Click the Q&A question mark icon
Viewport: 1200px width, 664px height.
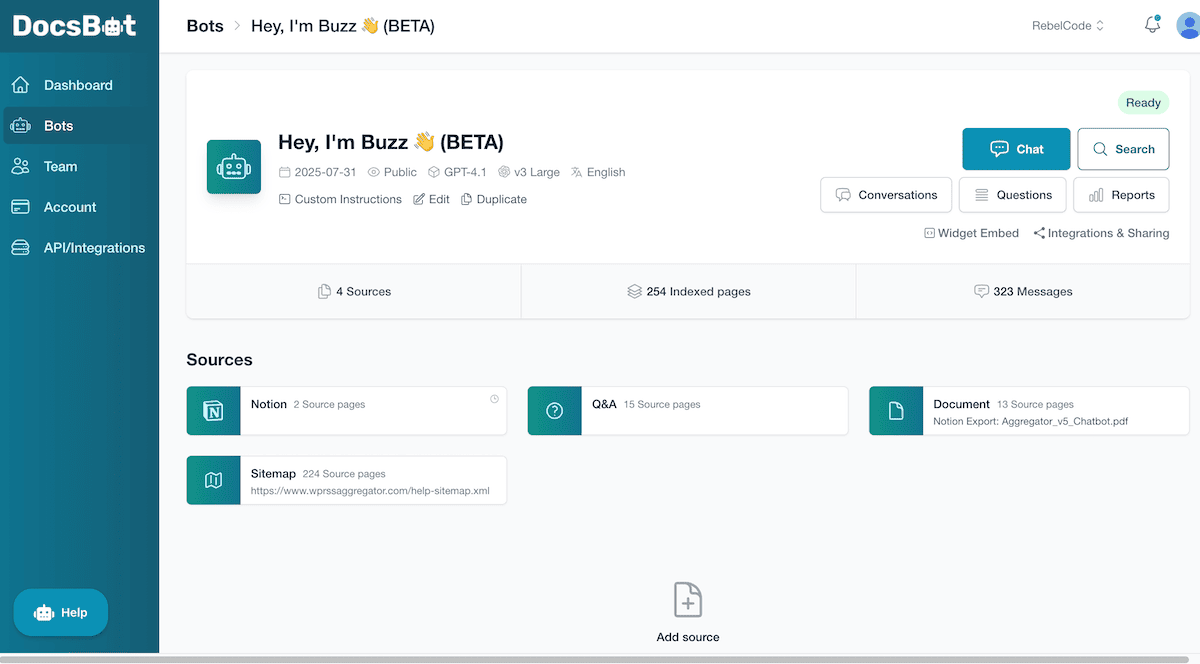coord(555,411)
